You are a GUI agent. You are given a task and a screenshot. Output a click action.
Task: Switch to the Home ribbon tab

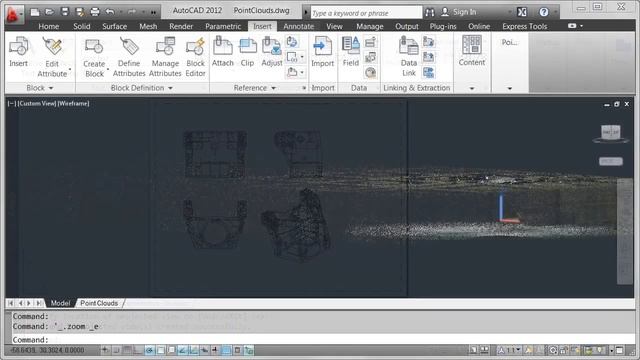(x=49, y=26)
